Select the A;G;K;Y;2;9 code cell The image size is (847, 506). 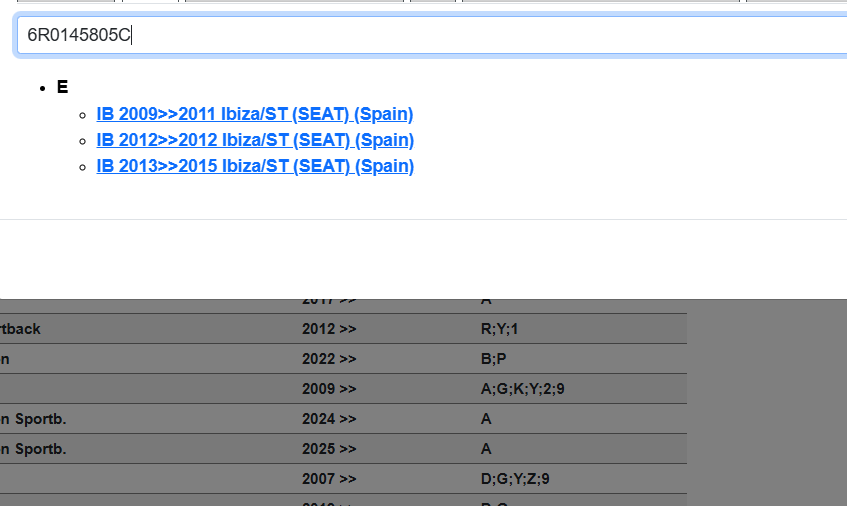tap(523, 389)
